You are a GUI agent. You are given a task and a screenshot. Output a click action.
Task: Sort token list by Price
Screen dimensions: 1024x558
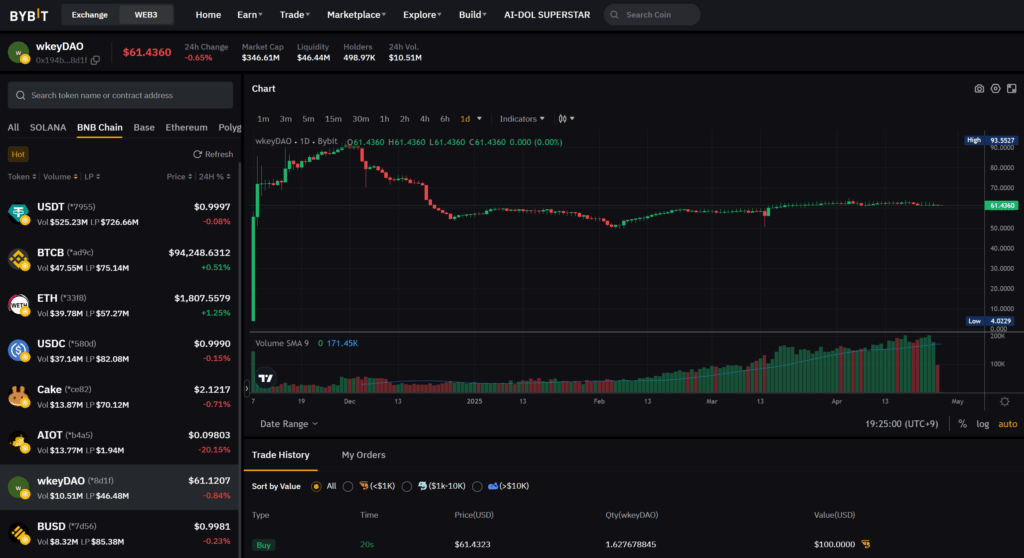[179, 176]
